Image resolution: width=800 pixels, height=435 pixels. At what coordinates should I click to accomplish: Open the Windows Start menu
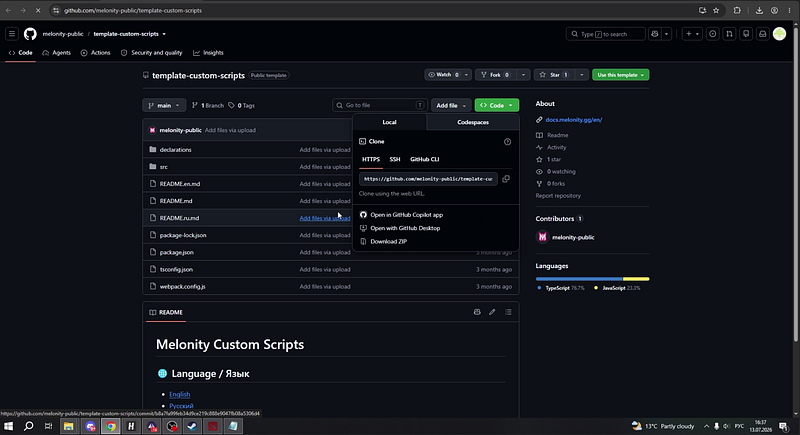coord(8,426)
